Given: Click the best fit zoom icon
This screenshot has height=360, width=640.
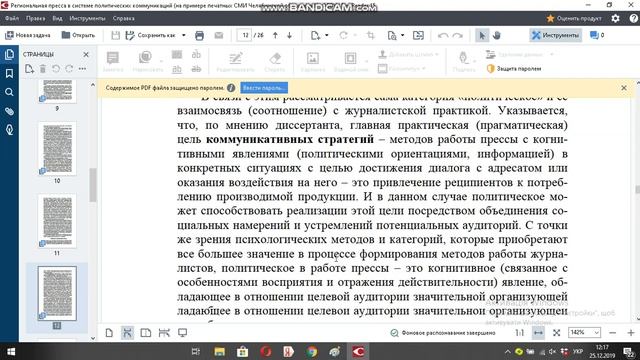Looking at the screenshot, I should [x=556, y=333].
